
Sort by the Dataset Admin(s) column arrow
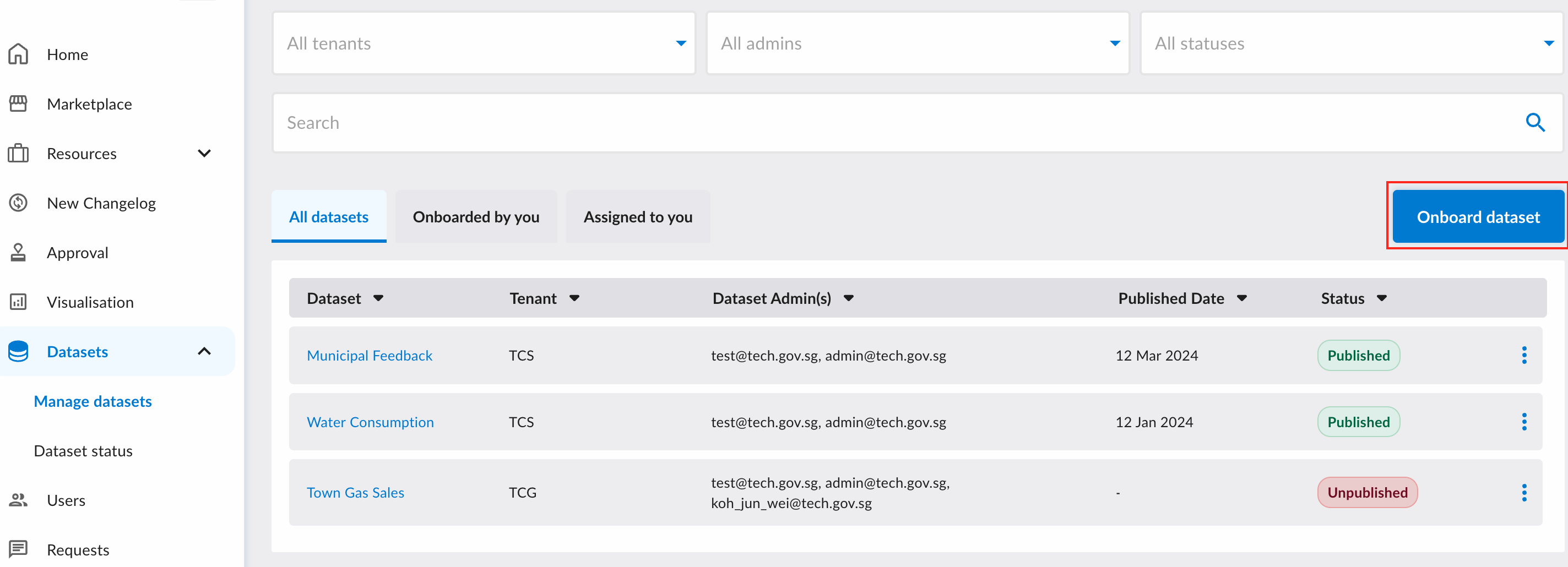[849, 298]
